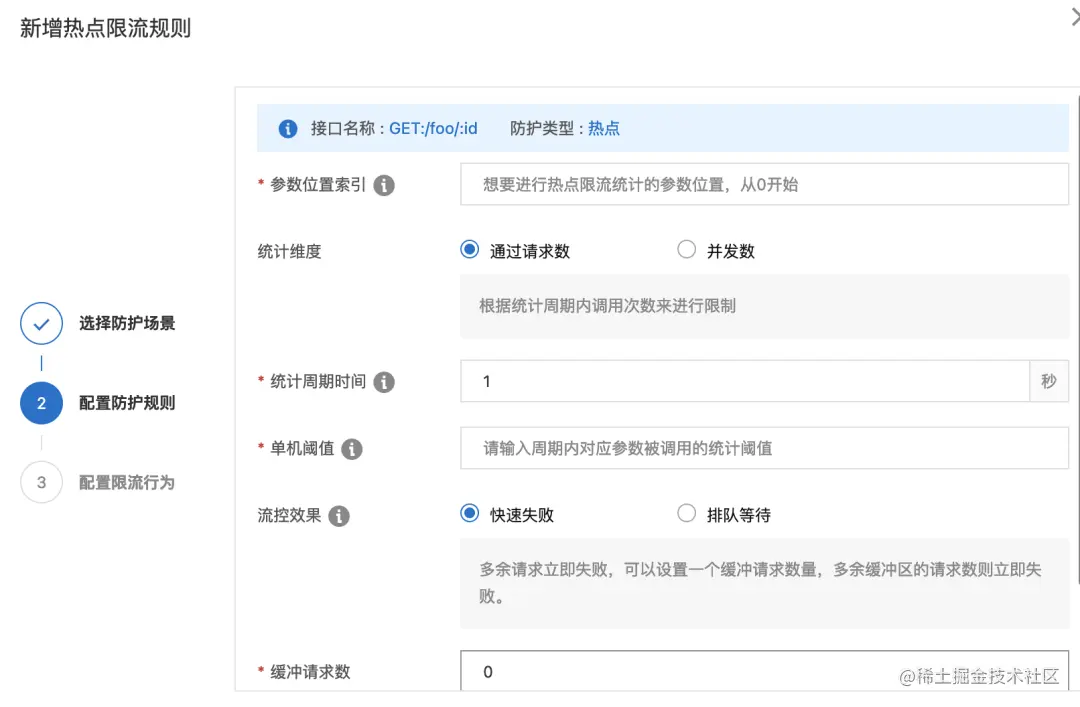Open step label 配置防护规则
1080x707 pixels.
coord(127,403)
